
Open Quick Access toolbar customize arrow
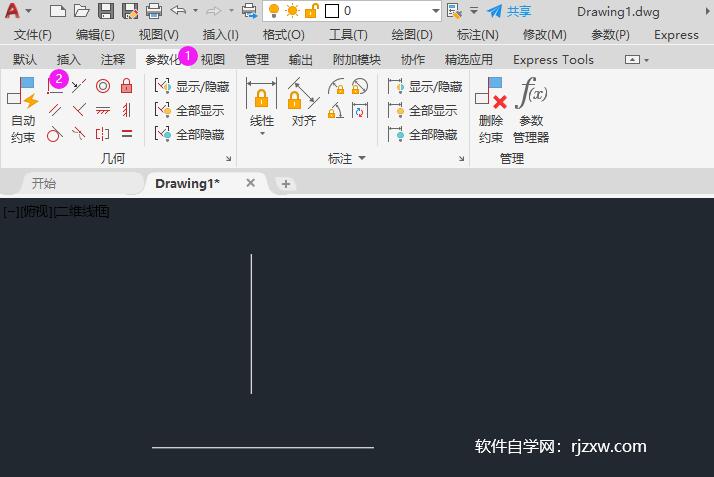tap(474, 10)
